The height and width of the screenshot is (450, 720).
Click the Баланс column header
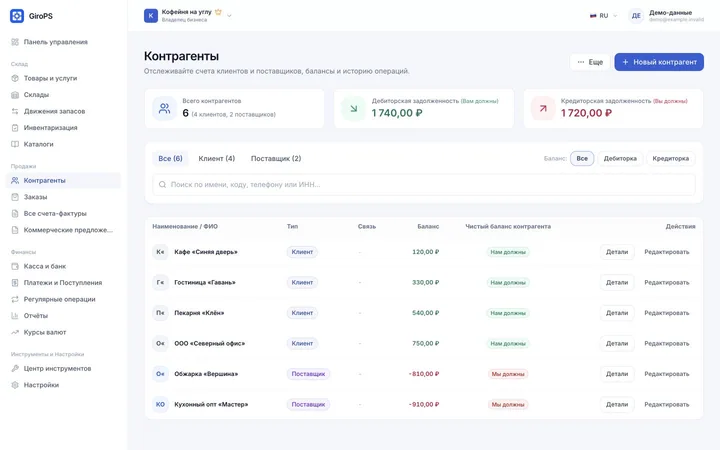point(428,226)
